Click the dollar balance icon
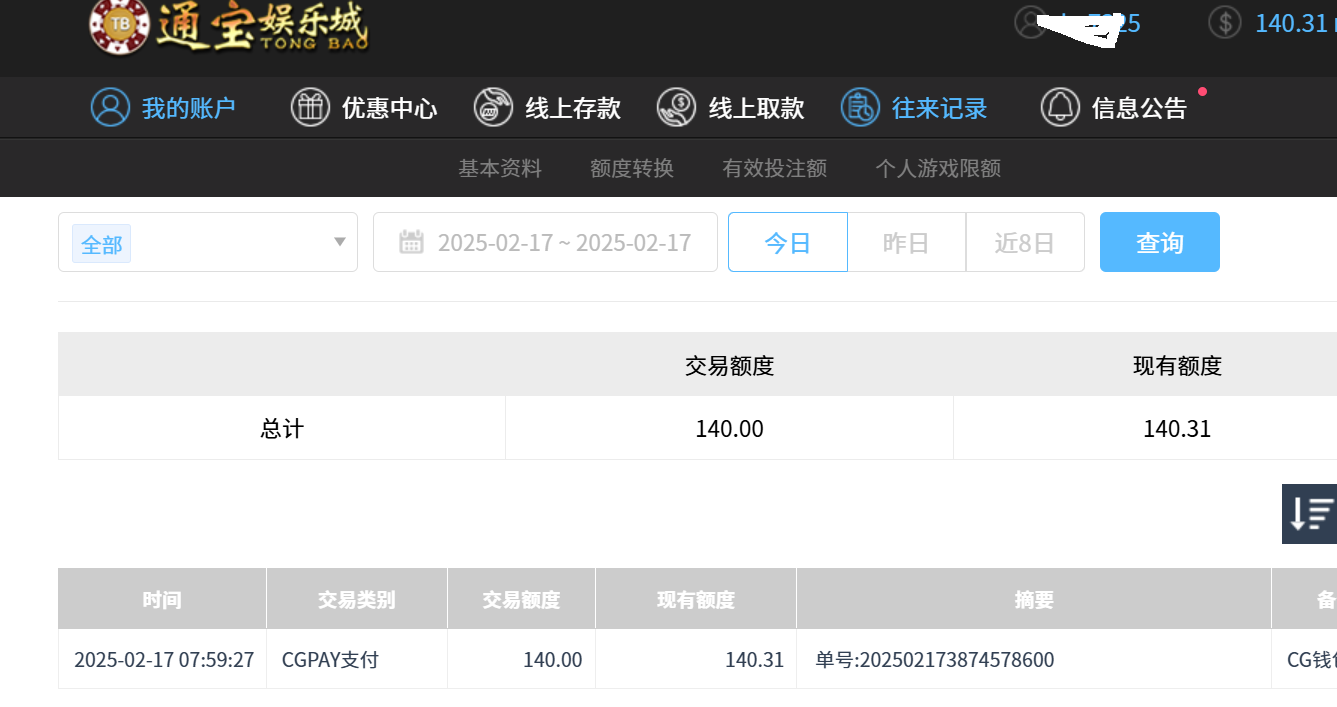Viewport: 1337px width, 707px height. point(1225,22)
